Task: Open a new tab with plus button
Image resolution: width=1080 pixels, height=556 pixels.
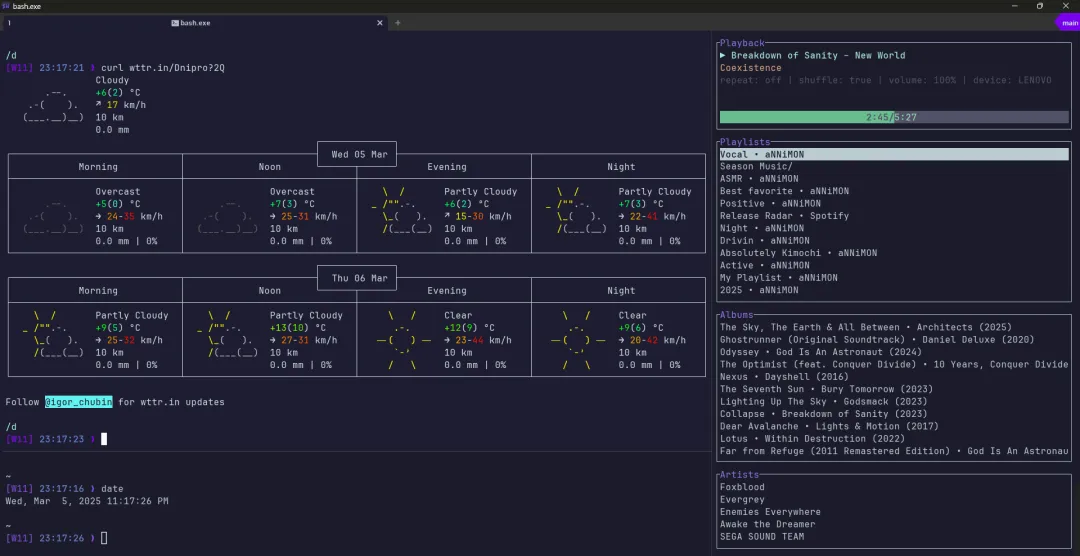Action: coord(397,23)
